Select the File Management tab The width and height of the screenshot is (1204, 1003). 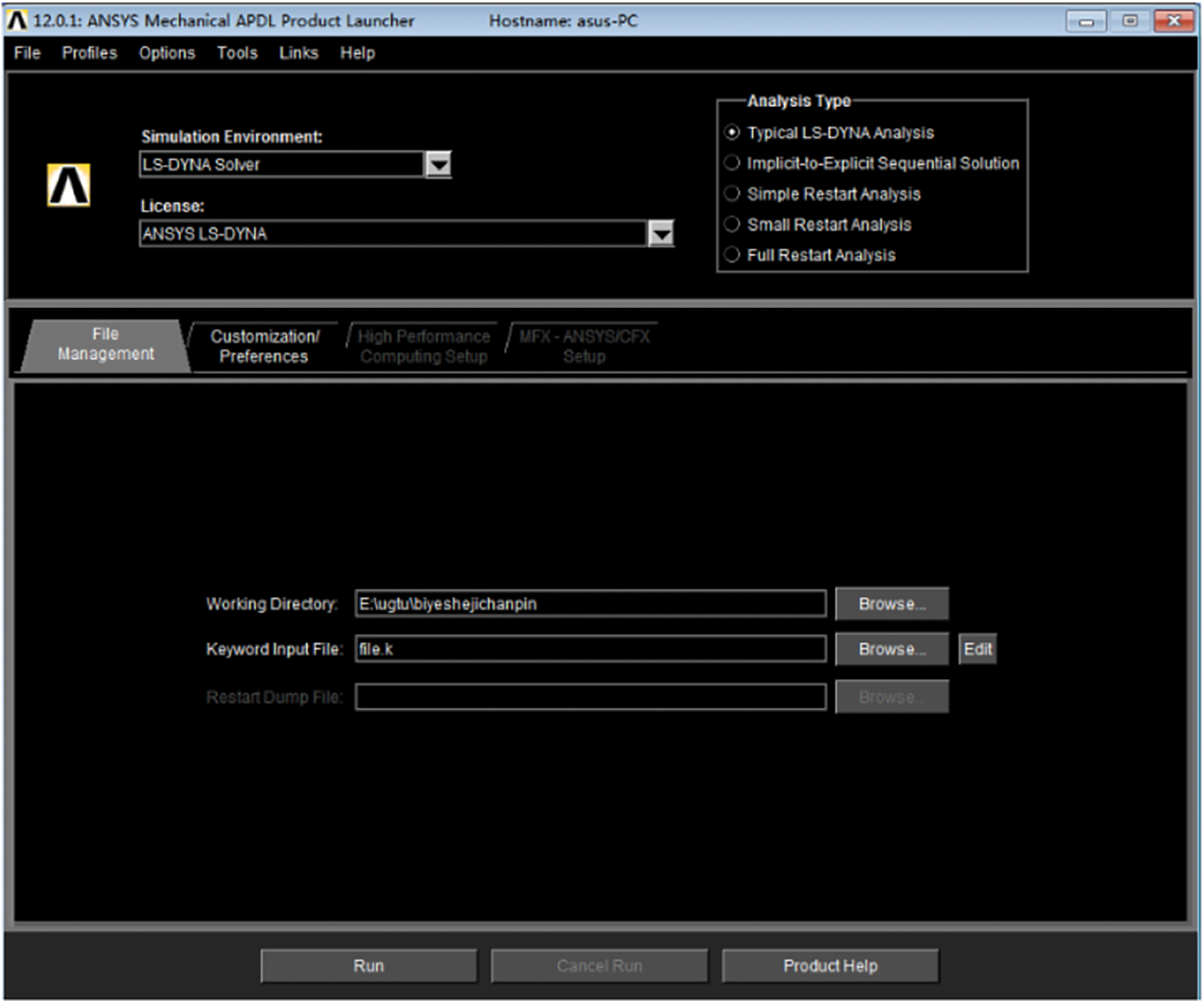[x=106, y=344]
